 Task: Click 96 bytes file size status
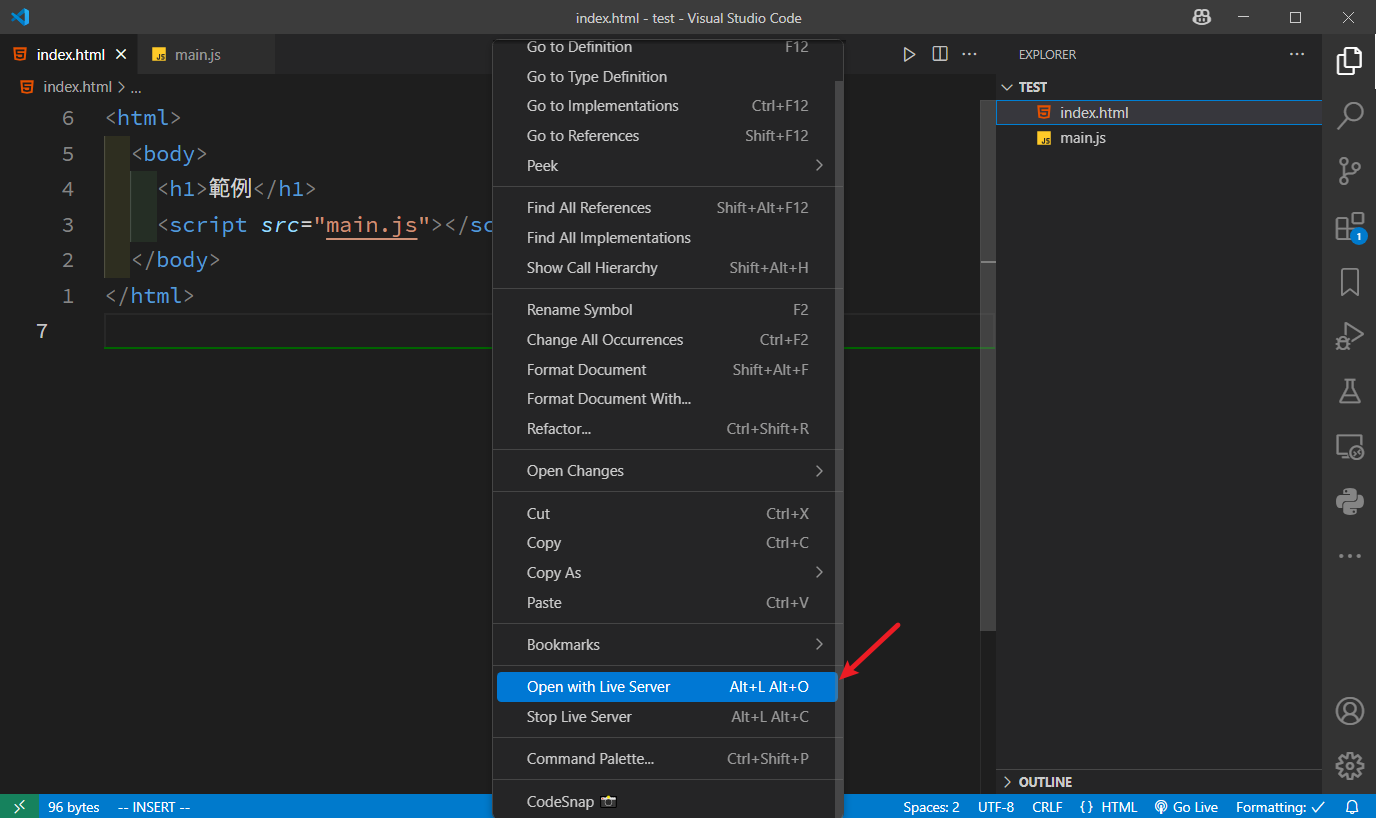point(74,807)
